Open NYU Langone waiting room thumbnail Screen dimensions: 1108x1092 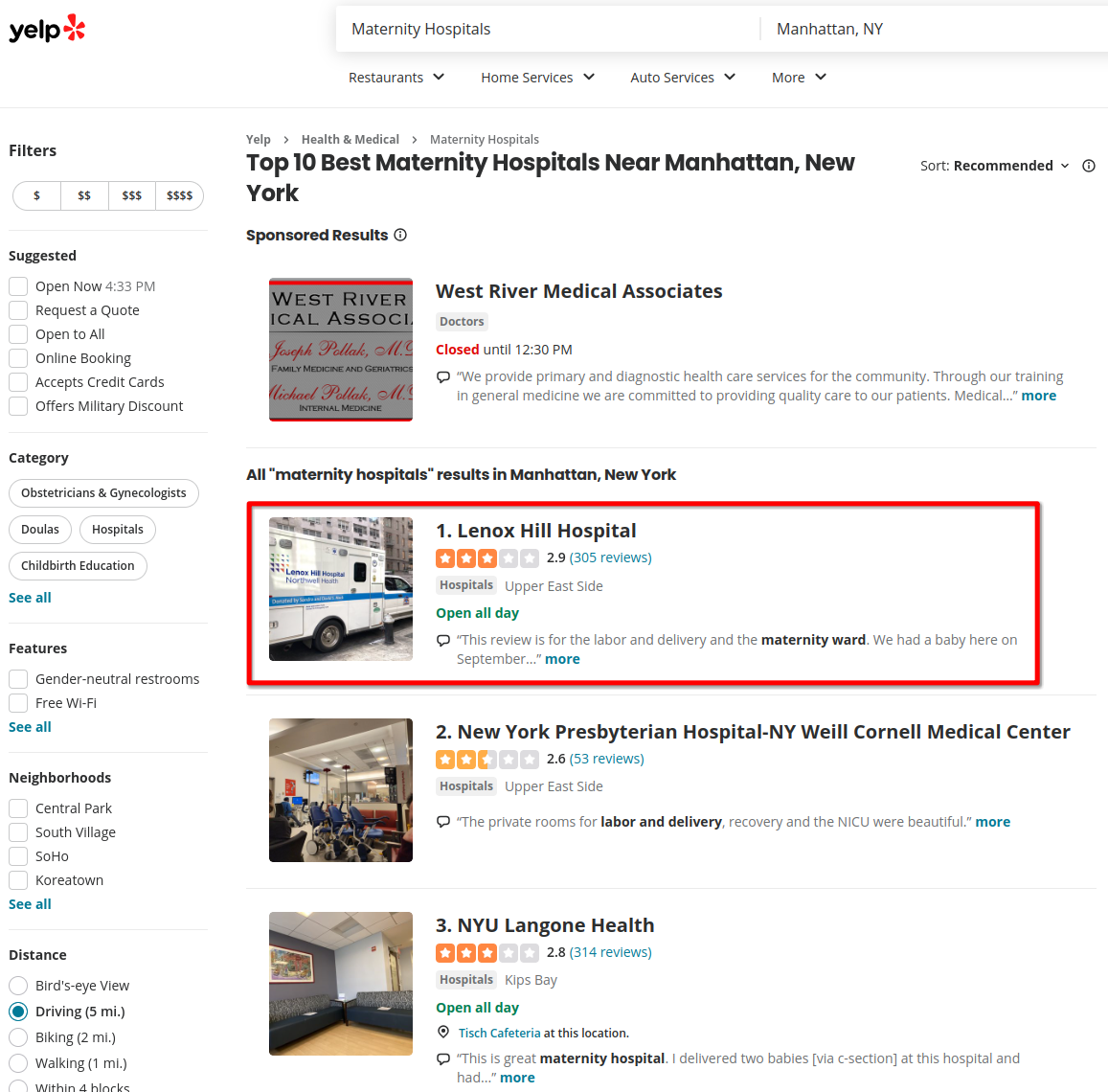point(341,983)
